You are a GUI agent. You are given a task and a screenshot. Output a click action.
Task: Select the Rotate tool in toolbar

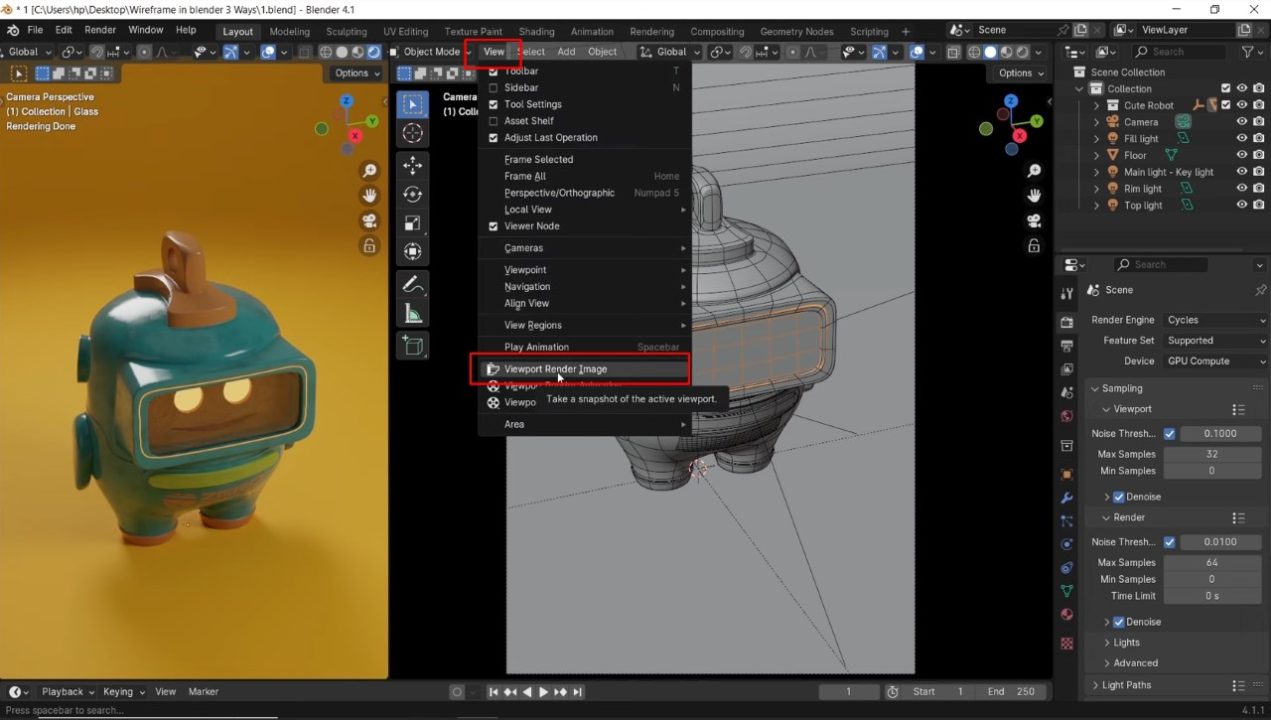[x=412, y=194]
